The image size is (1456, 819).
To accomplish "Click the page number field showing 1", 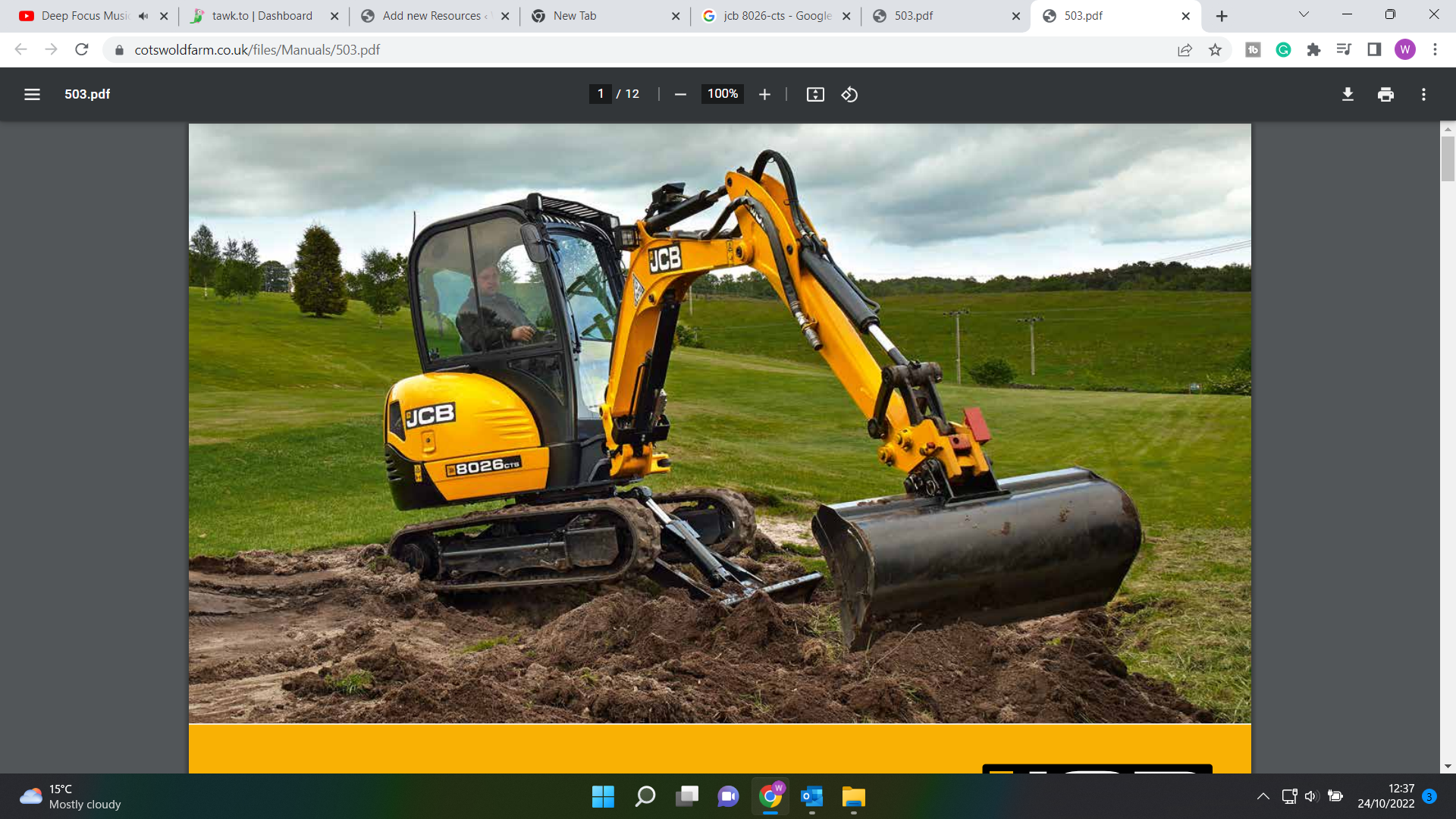I will pyautogui.click(x=601, y=94).
